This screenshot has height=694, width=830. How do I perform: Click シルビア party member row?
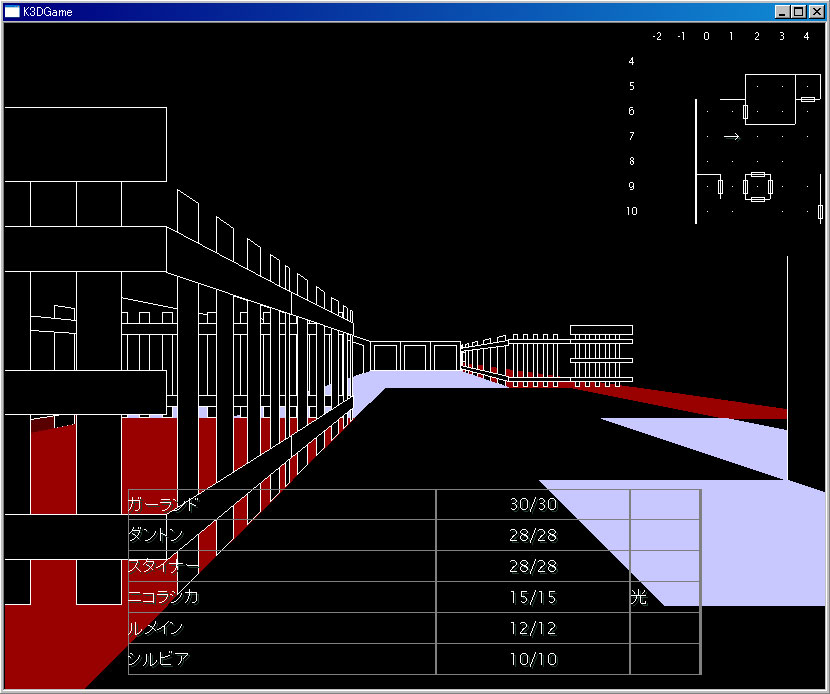pos(414,659)
